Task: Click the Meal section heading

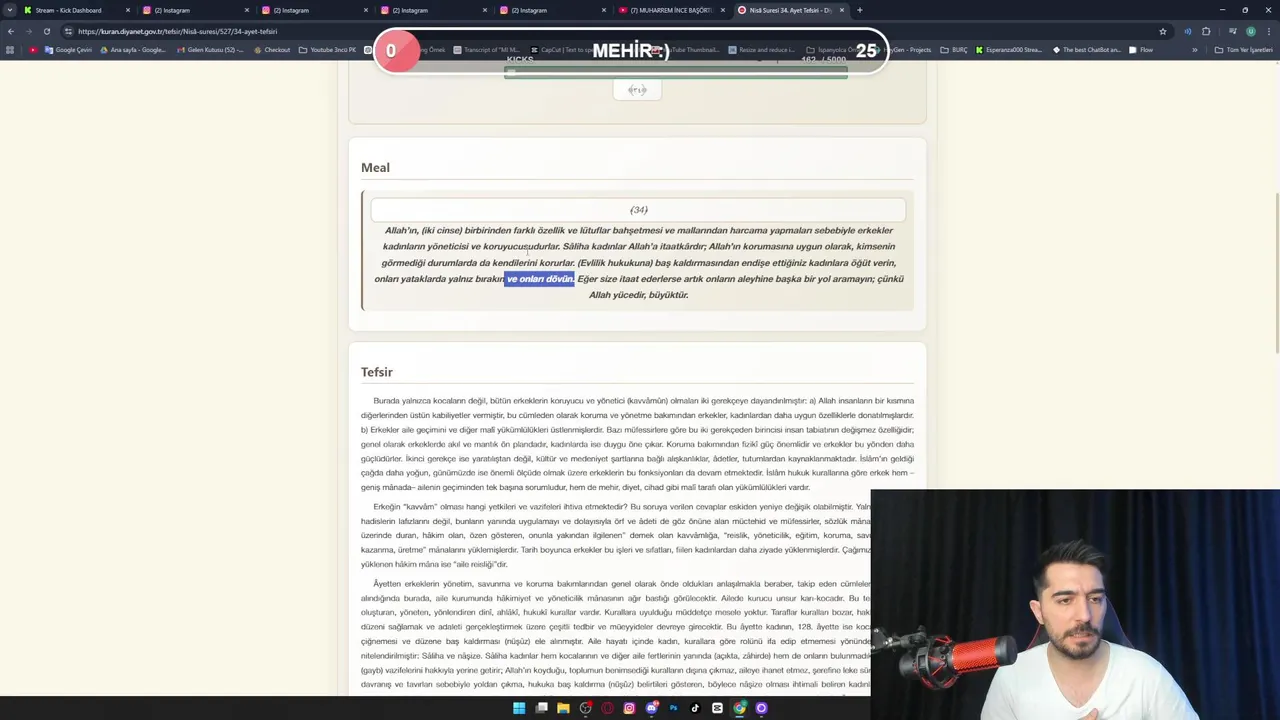Action: [375, 168]
